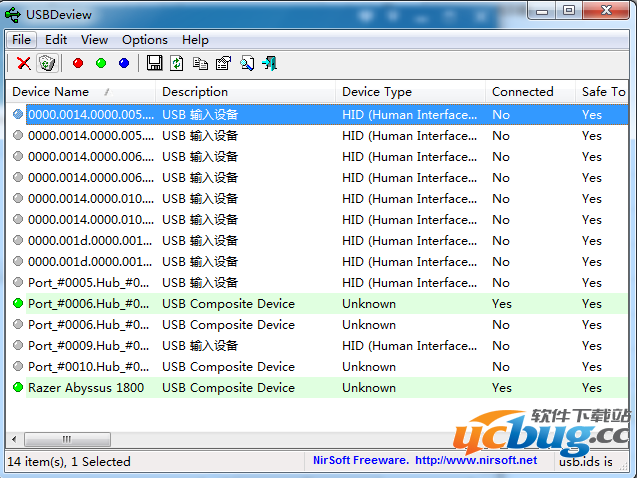This screenshot has height=478, width=637.
Task: Sort by Connected column header
Action: (x=530, y=92)
